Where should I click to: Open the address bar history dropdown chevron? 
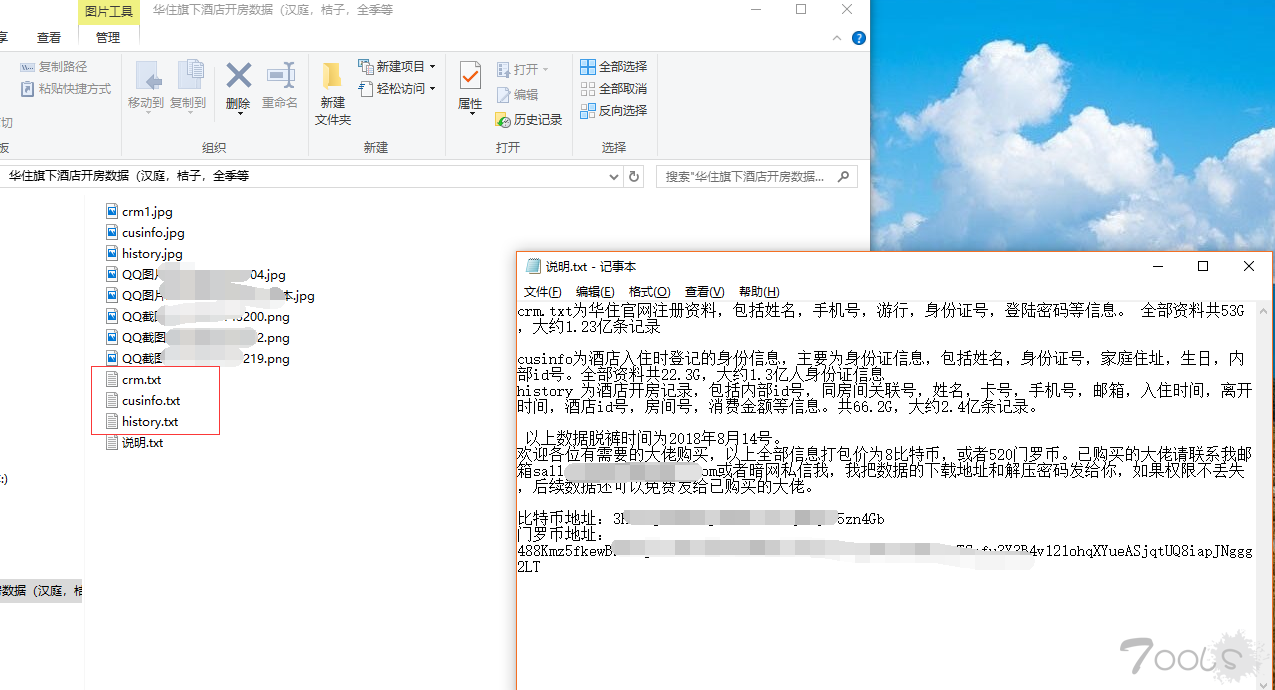(612, 176)
